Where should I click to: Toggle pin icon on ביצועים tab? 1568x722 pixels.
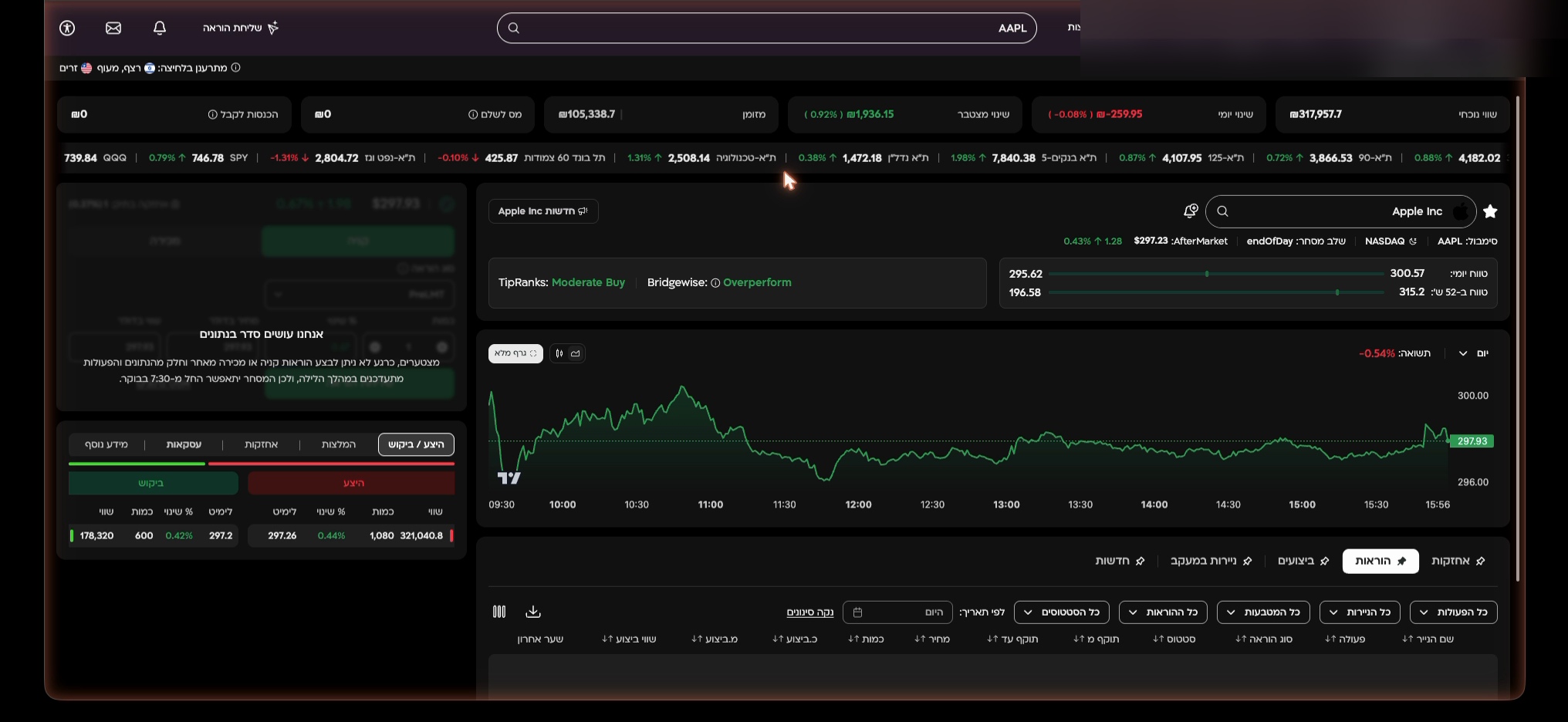pyautogui.click(x=1324, y=561)
